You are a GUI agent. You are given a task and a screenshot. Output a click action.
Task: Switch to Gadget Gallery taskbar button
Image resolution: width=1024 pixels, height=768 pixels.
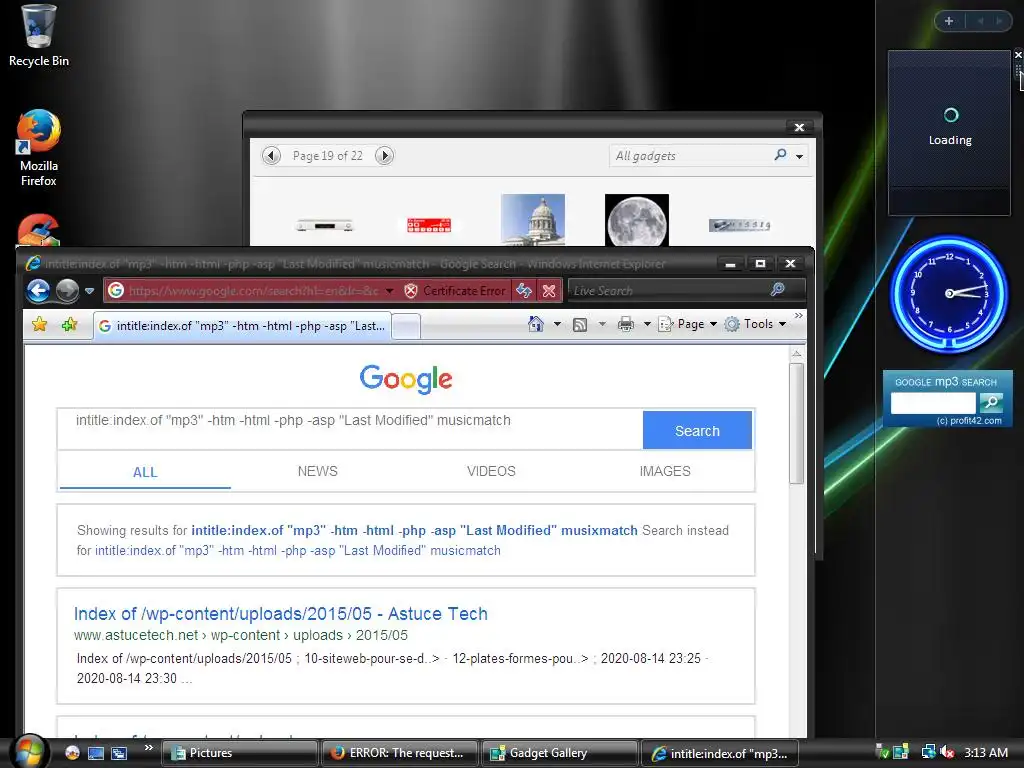click(x=560, y=753)
